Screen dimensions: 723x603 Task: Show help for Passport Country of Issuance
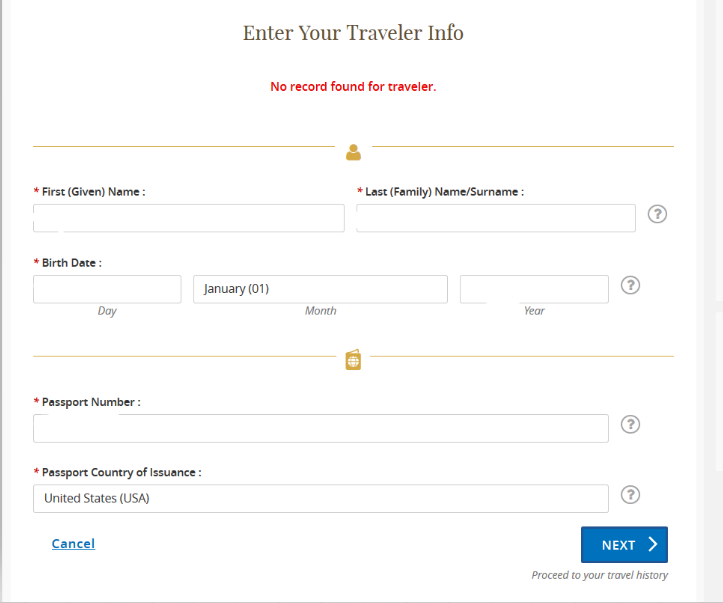[x=630, y=495]
